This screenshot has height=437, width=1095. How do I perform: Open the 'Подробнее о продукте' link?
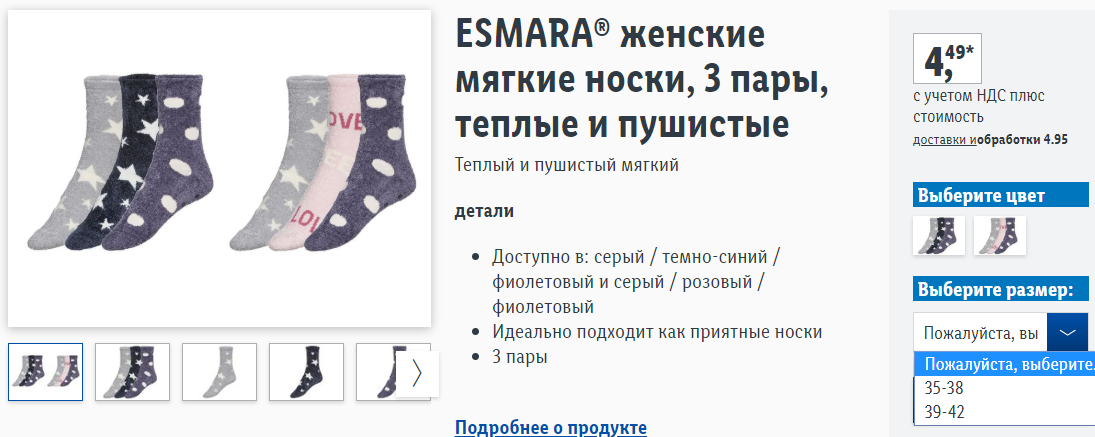(550, 427)
